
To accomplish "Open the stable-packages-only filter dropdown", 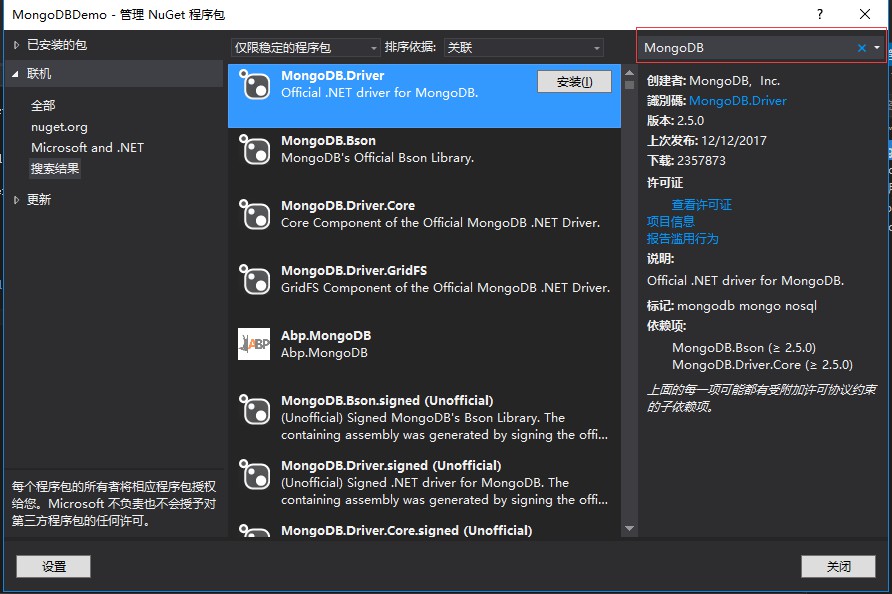I will point(306,48).
